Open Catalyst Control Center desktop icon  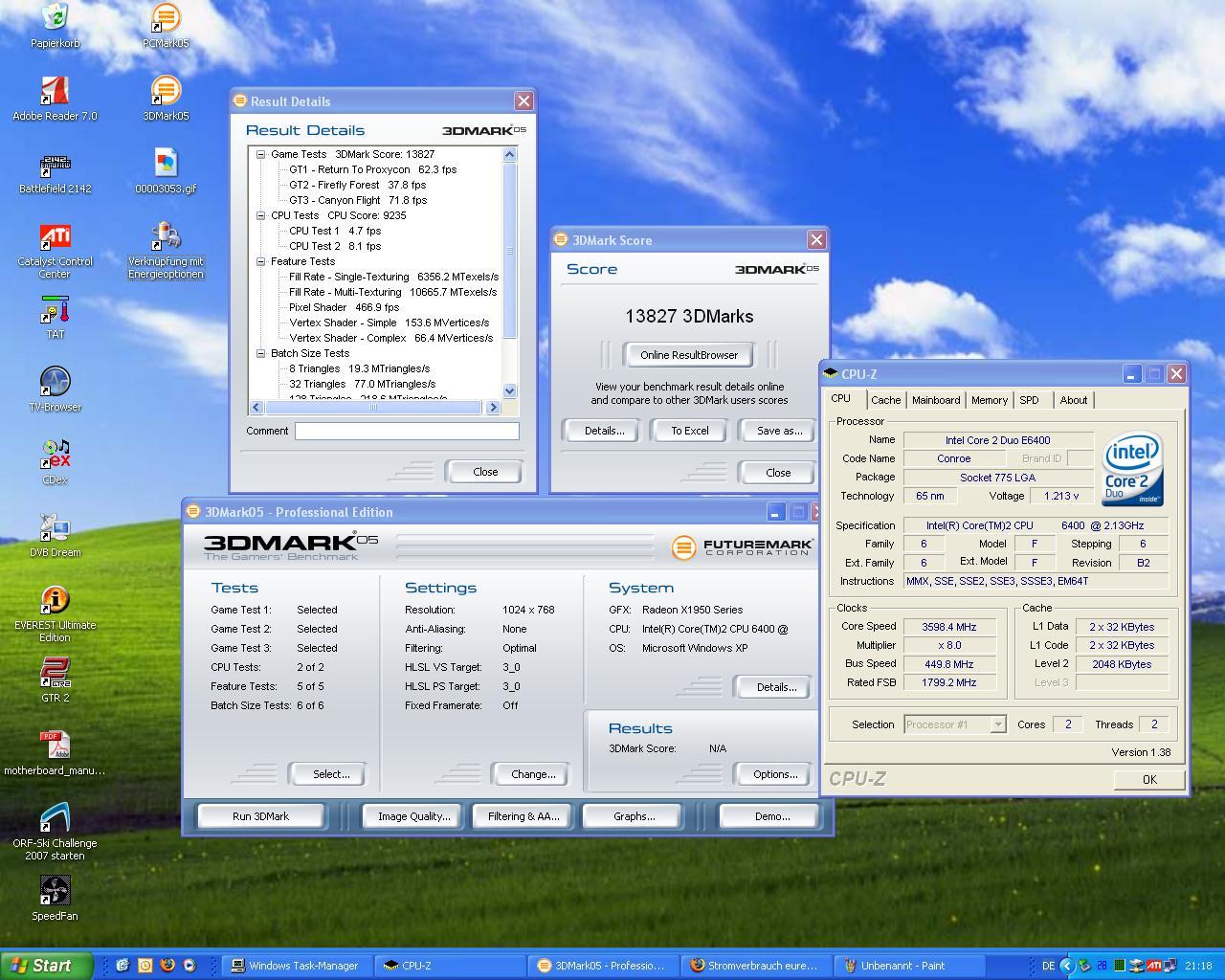55,236
